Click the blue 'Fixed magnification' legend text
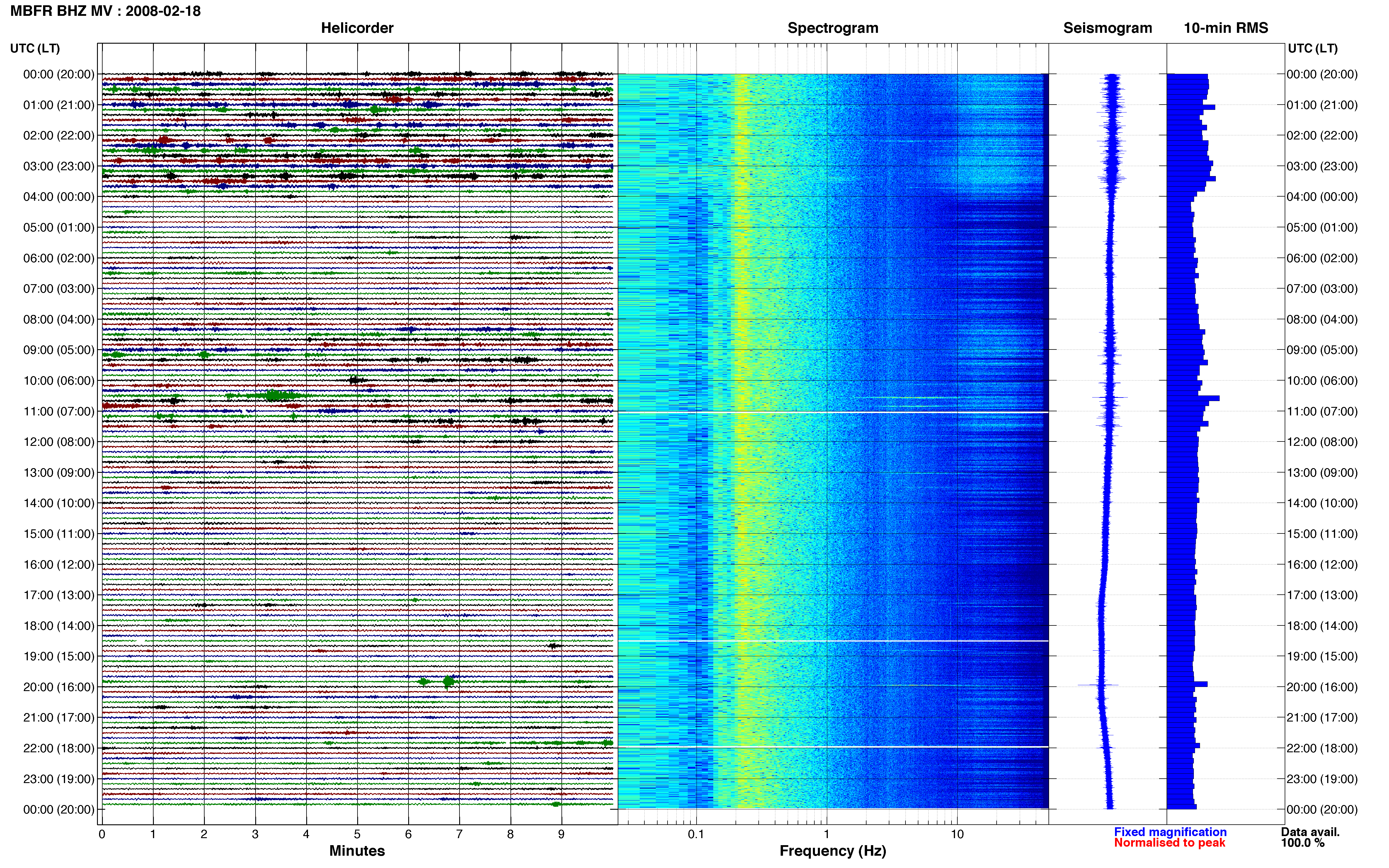The width and height of the screenshot is (1389, 868). (1170, 832)
